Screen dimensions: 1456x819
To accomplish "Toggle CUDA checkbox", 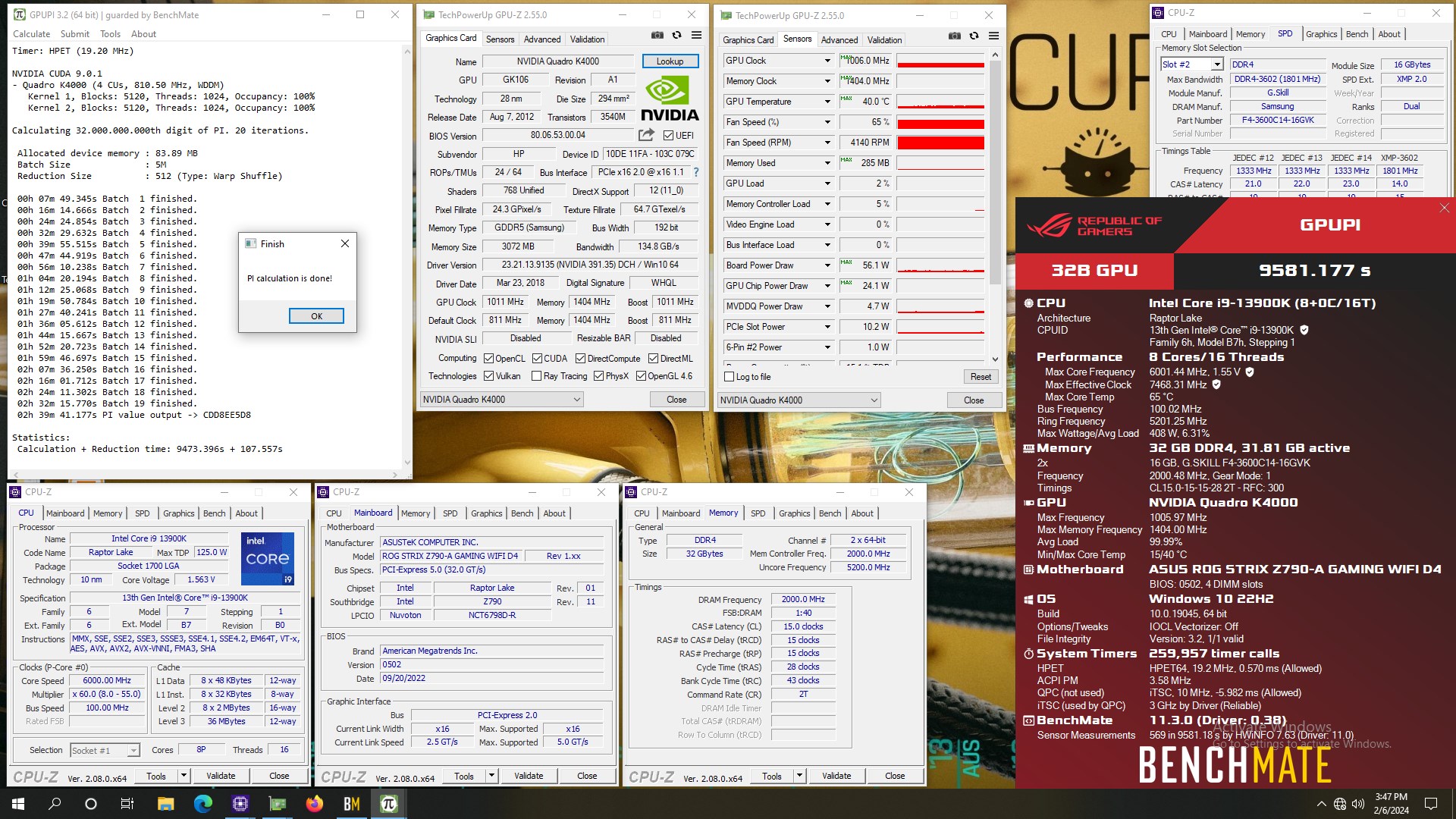I will pos(537,359).
